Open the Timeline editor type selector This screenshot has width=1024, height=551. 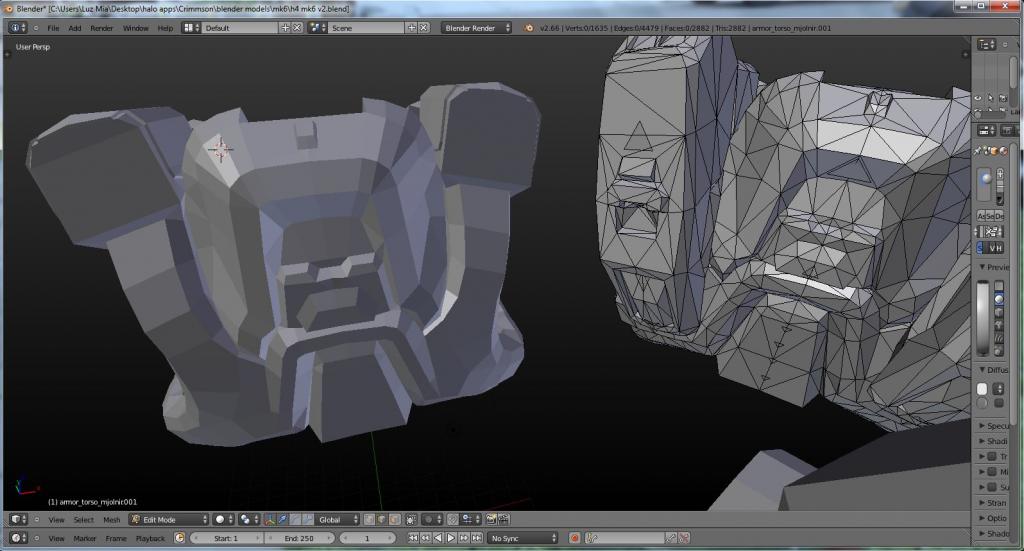point(18,538)
